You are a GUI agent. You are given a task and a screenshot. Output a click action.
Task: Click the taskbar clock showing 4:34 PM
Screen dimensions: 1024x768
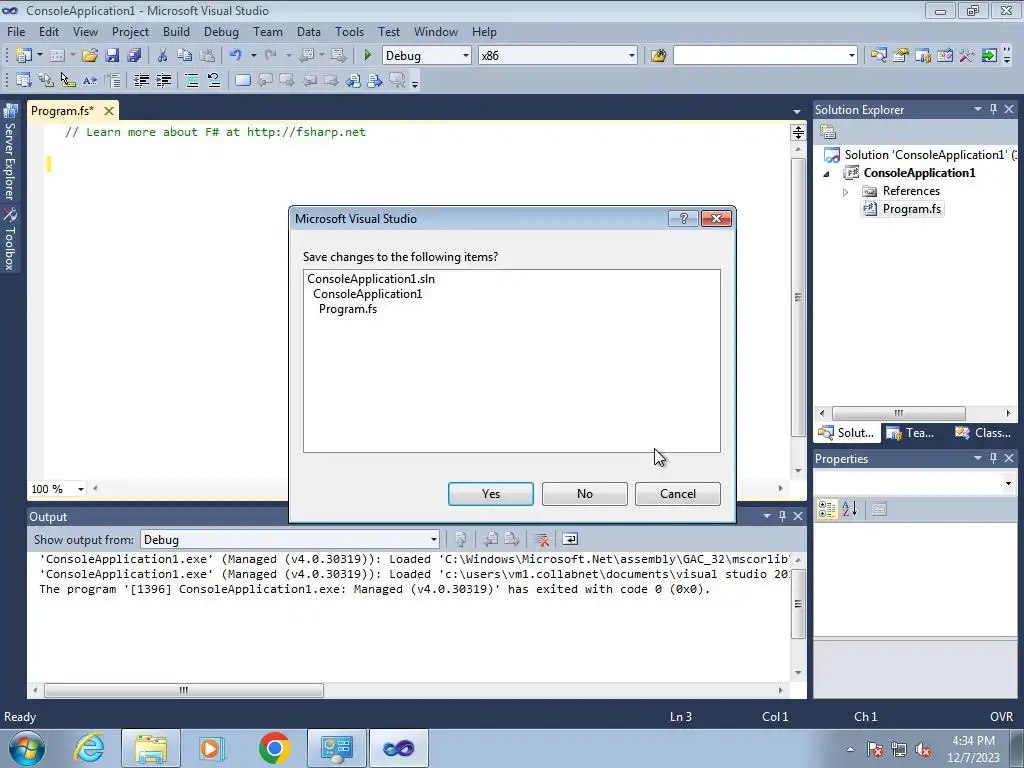973,749
